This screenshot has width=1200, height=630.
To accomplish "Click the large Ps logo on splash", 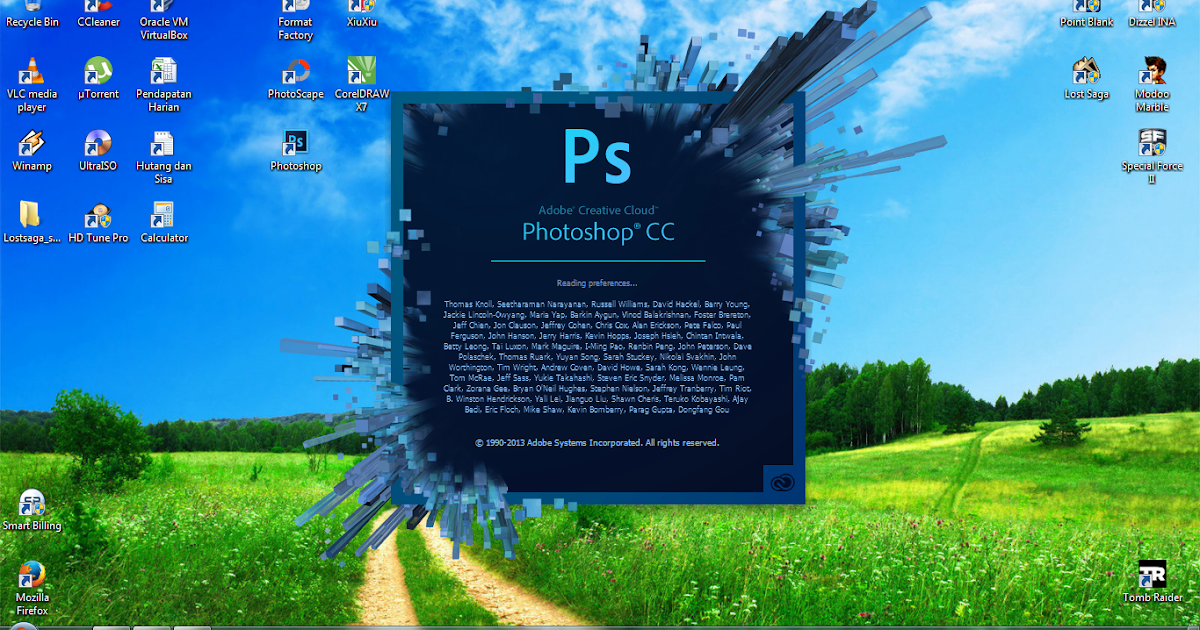I will [598, 156].
